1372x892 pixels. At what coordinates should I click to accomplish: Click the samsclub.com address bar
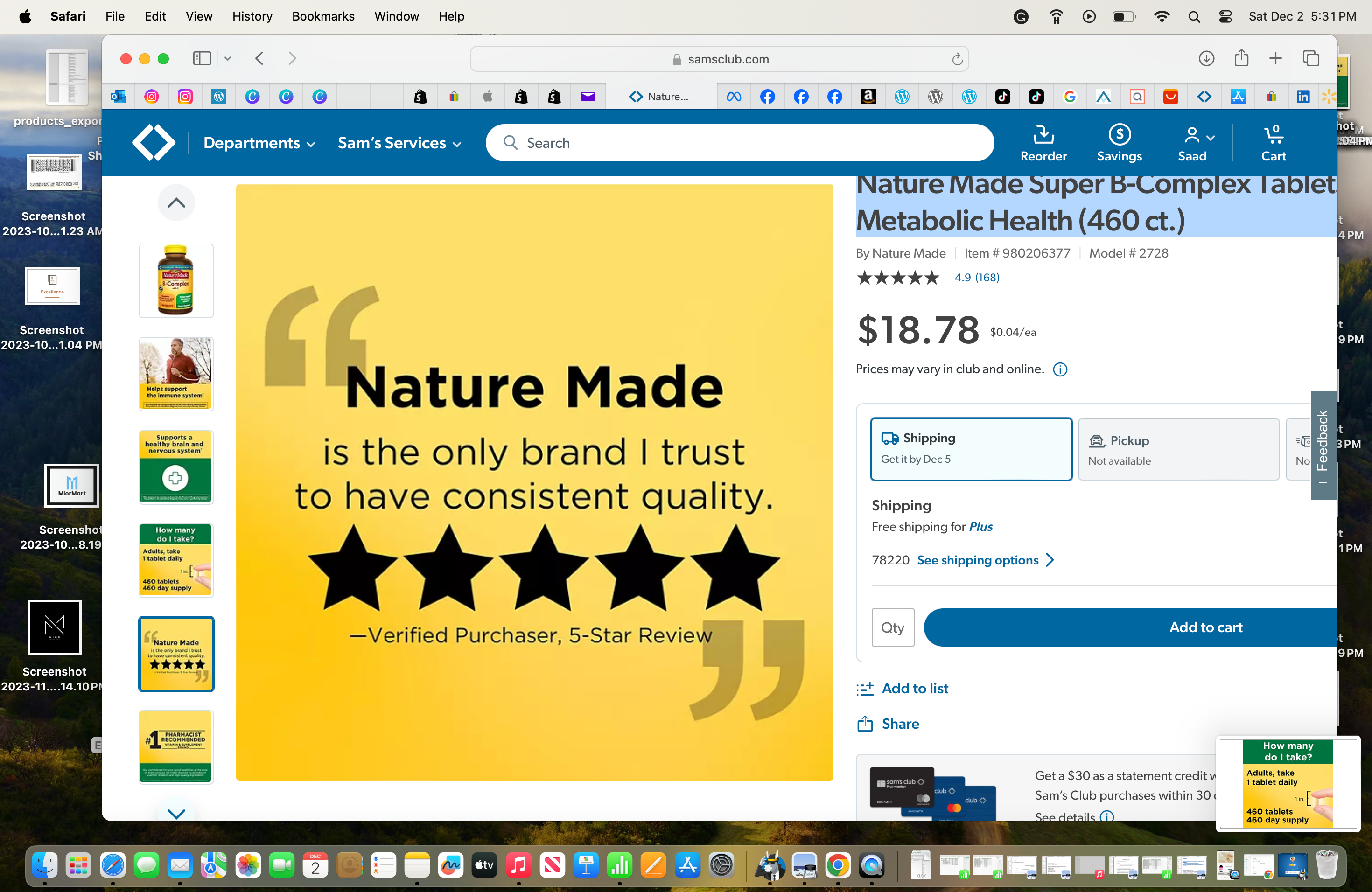719,59
